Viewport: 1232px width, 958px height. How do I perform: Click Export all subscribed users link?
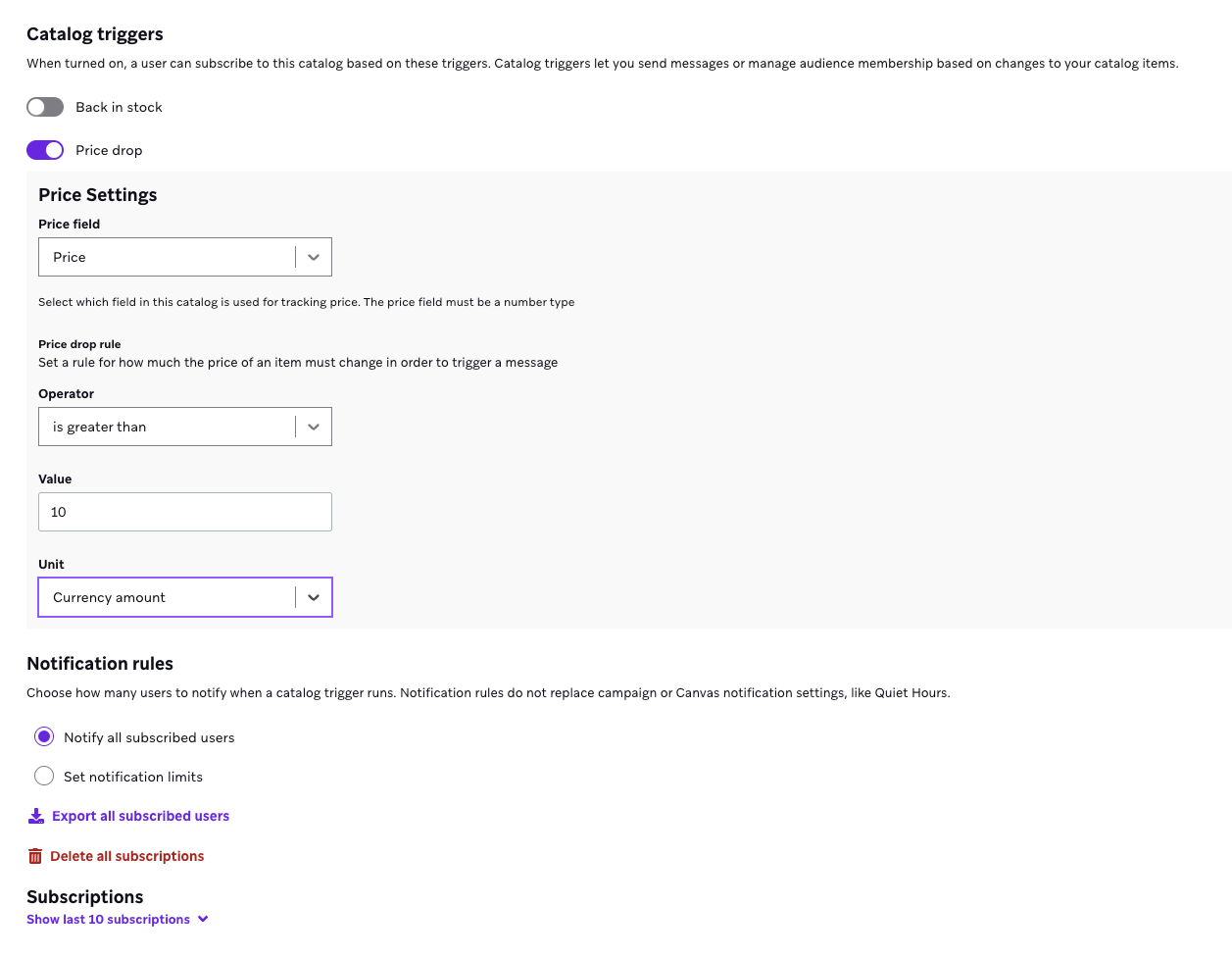(x=140, y=816)
